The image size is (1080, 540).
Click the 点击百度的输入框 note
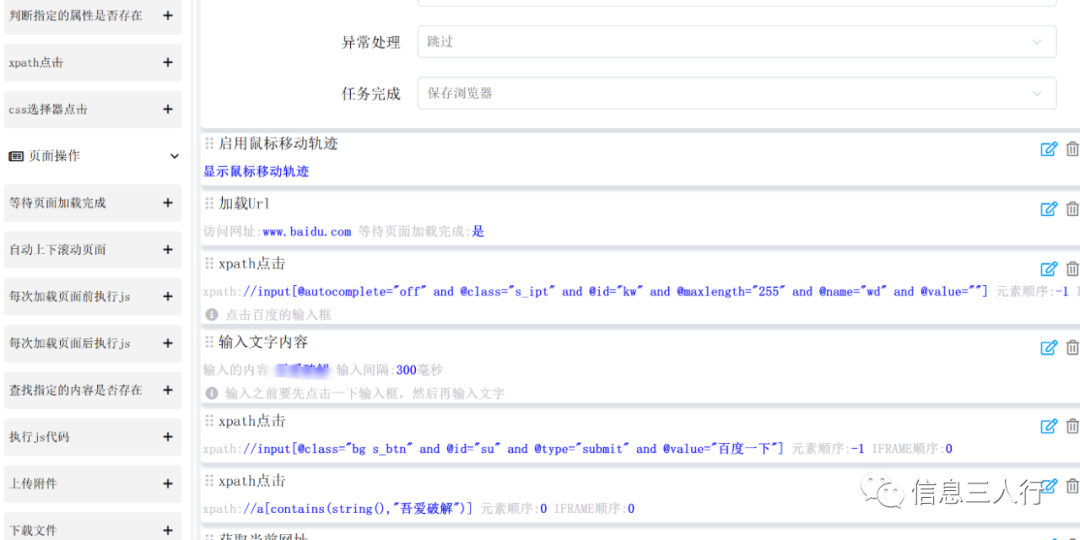coord(278,315)
